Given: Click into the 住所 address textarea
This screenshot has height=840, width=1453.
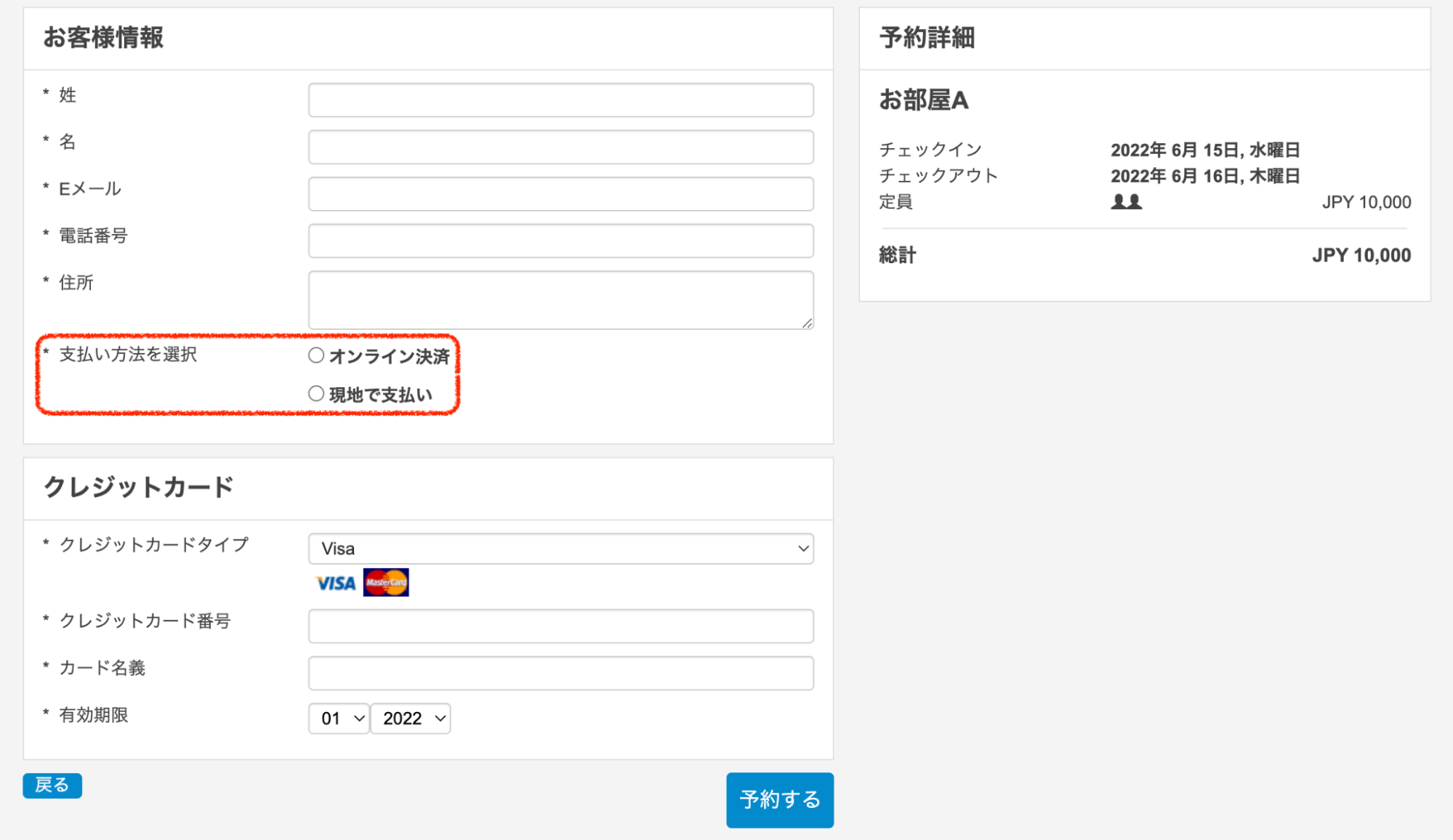Looking at the screenshot, I should tap(560, 299).
